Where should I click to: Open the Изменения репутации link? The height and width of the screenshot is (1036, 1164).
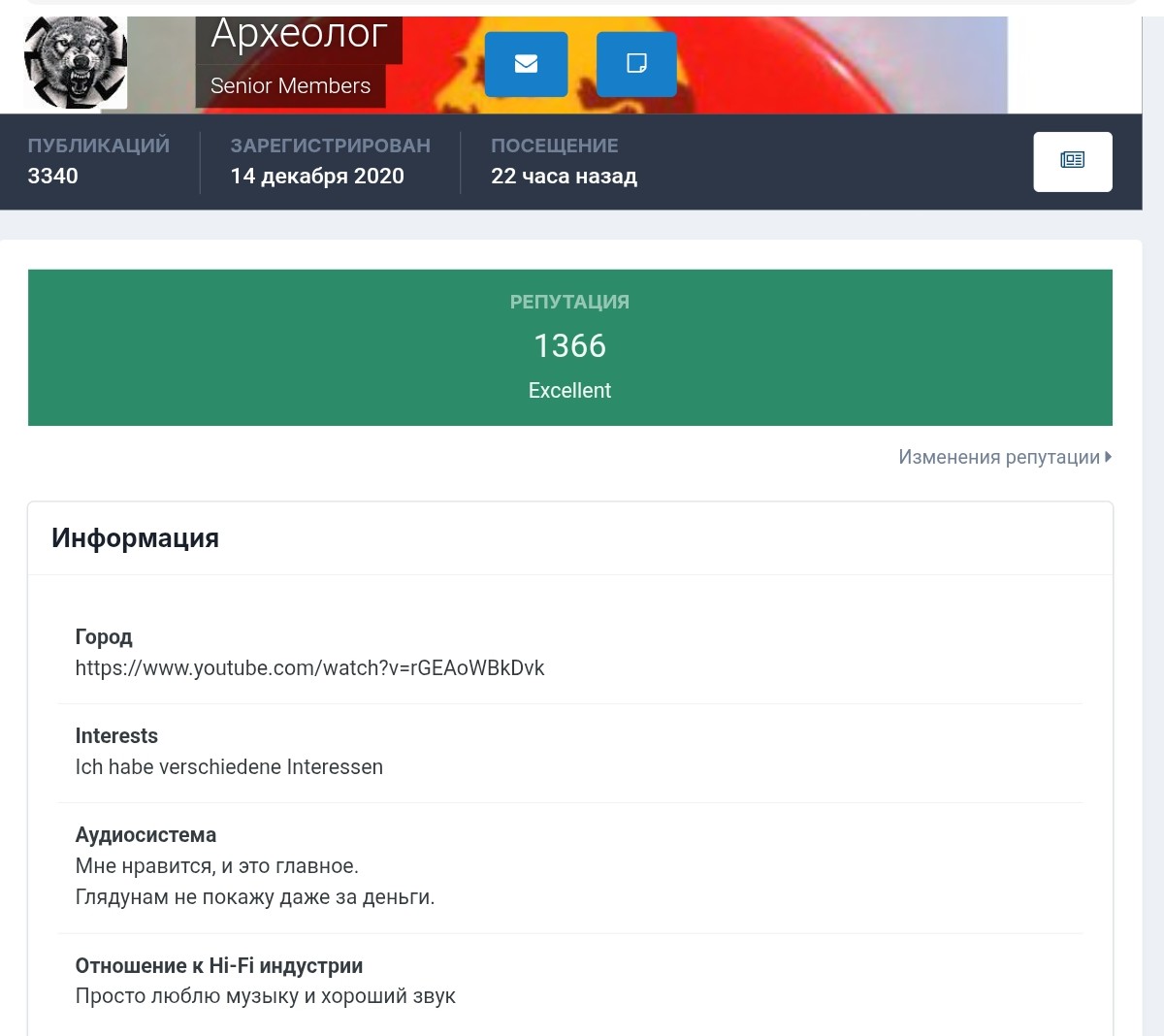998,457
